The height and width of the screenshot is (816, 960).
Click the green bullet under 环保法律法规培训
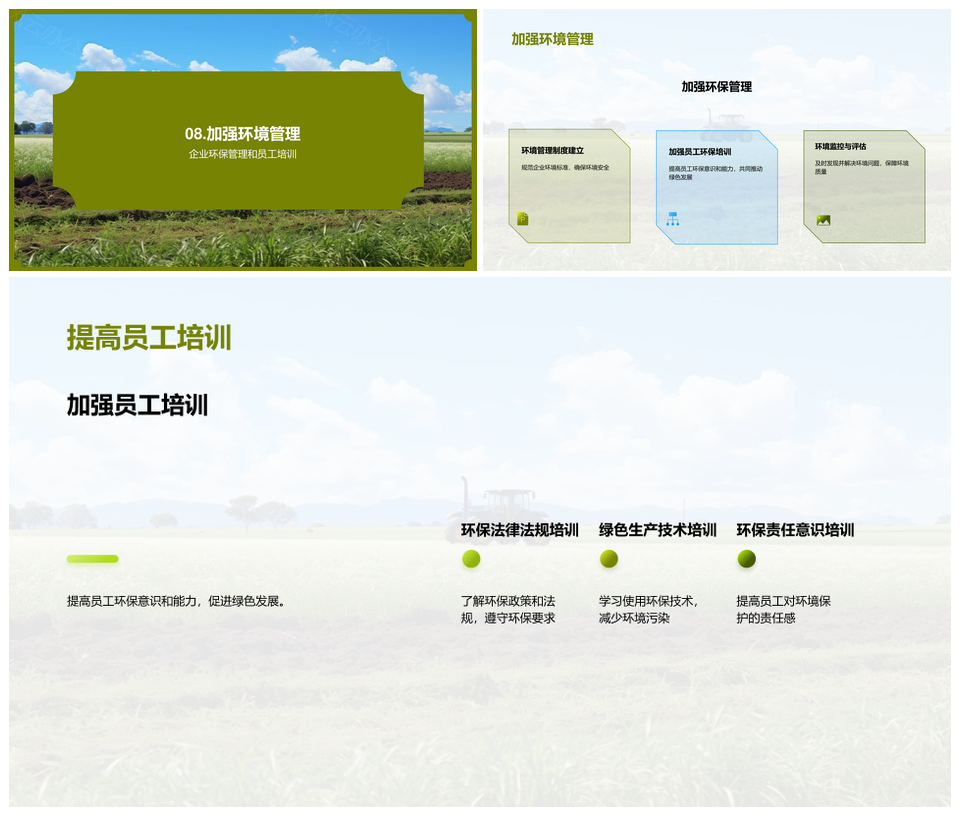pos(471,559)
